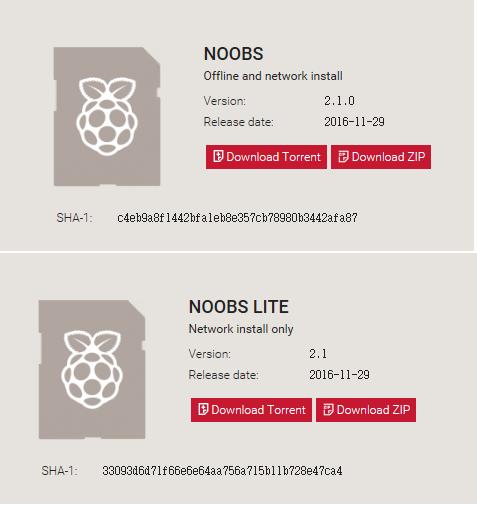477x505 pixels.
Task: Select the NOOBS SHA-1 hash starting with c4eb9a
Action: (x=237, y=218)
